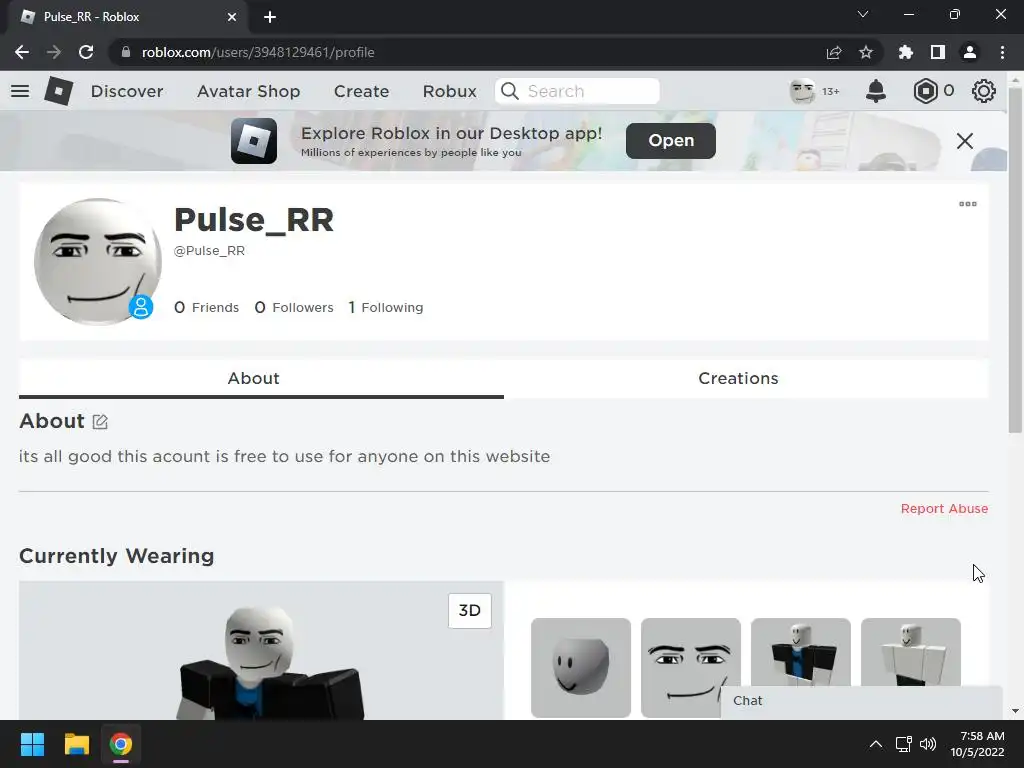The image size is (1024, 768).
Task: Open the man face item thumbnail
Action: click(x=690, y=668)
